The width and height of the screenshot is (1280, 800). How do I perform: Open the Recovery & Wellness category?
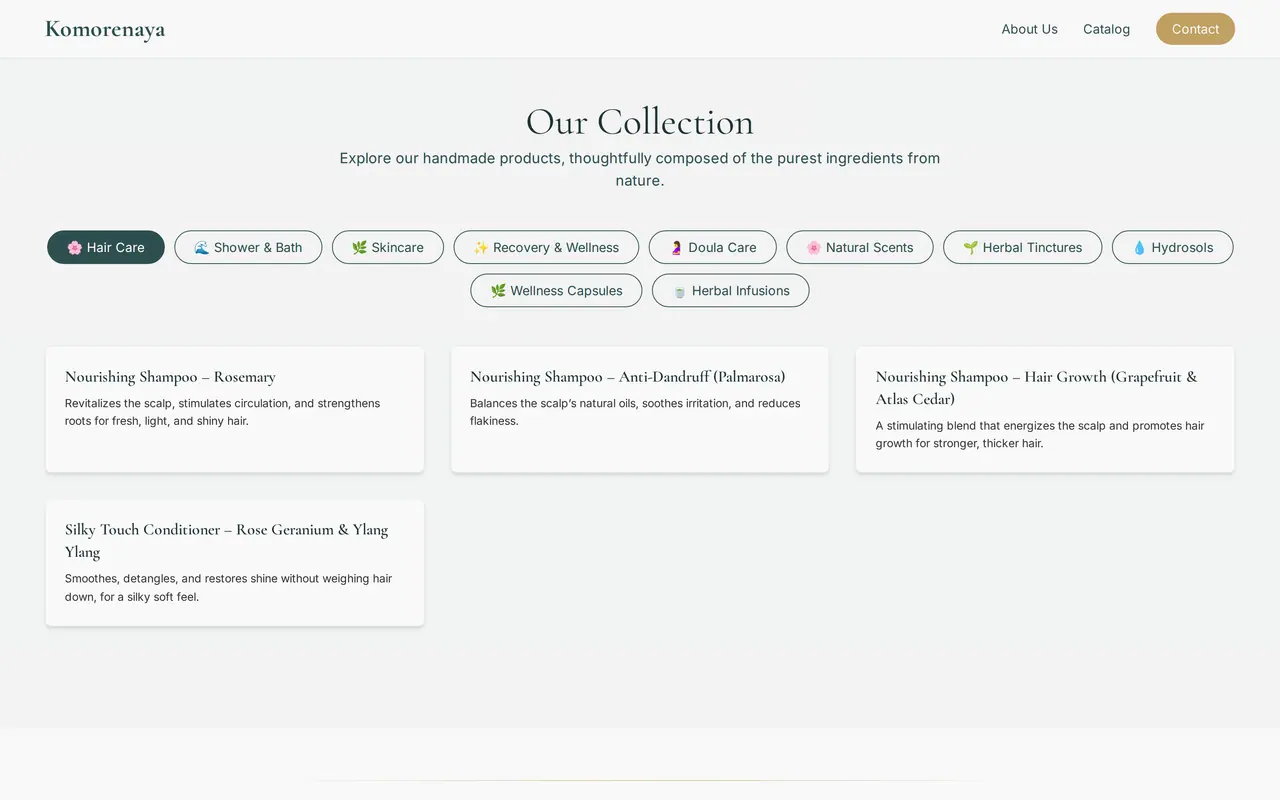pos(546,247)
